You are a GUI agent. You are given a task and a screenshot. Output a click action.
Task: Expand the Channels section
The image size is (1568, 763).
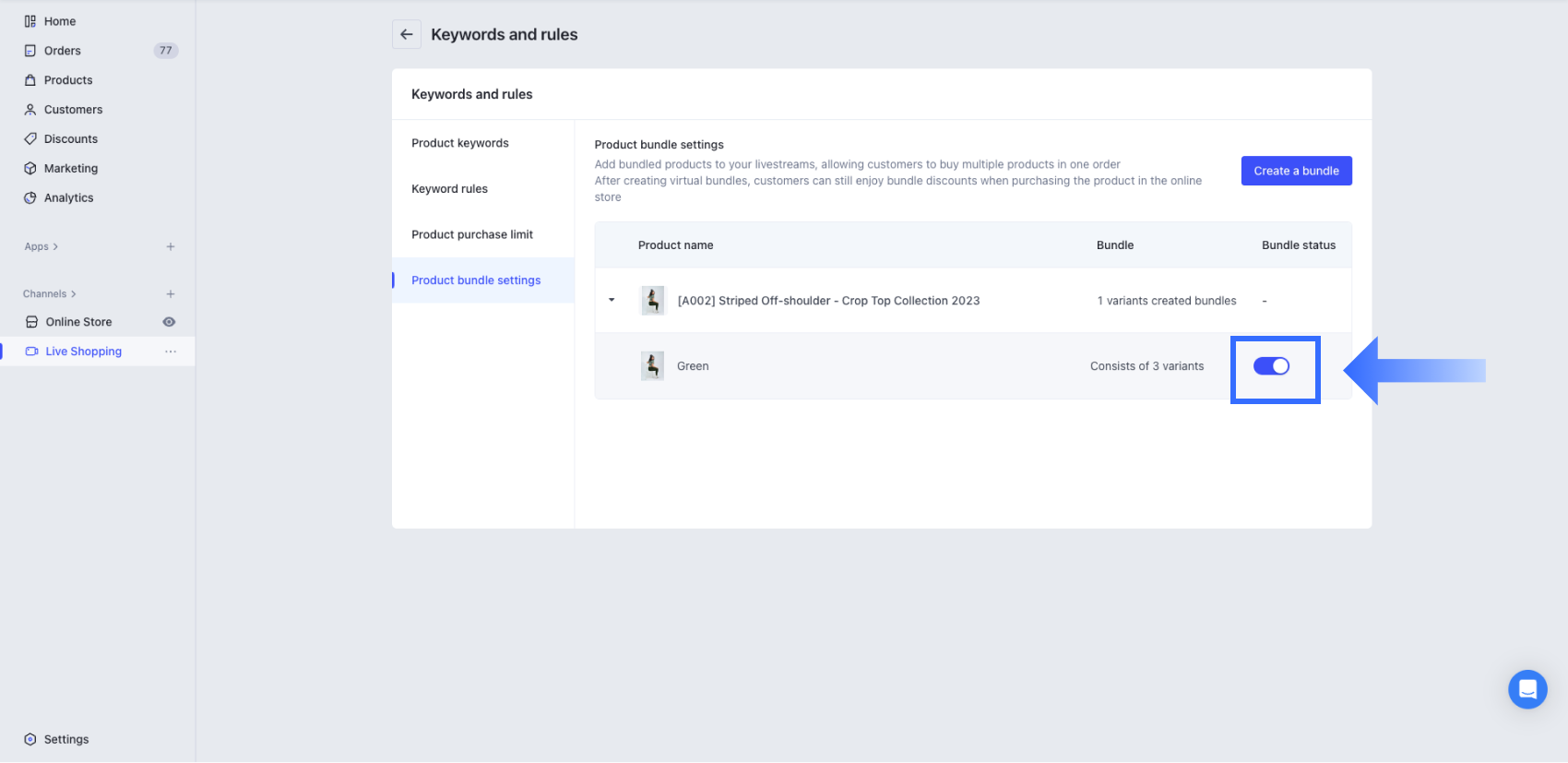click(50, 294)
